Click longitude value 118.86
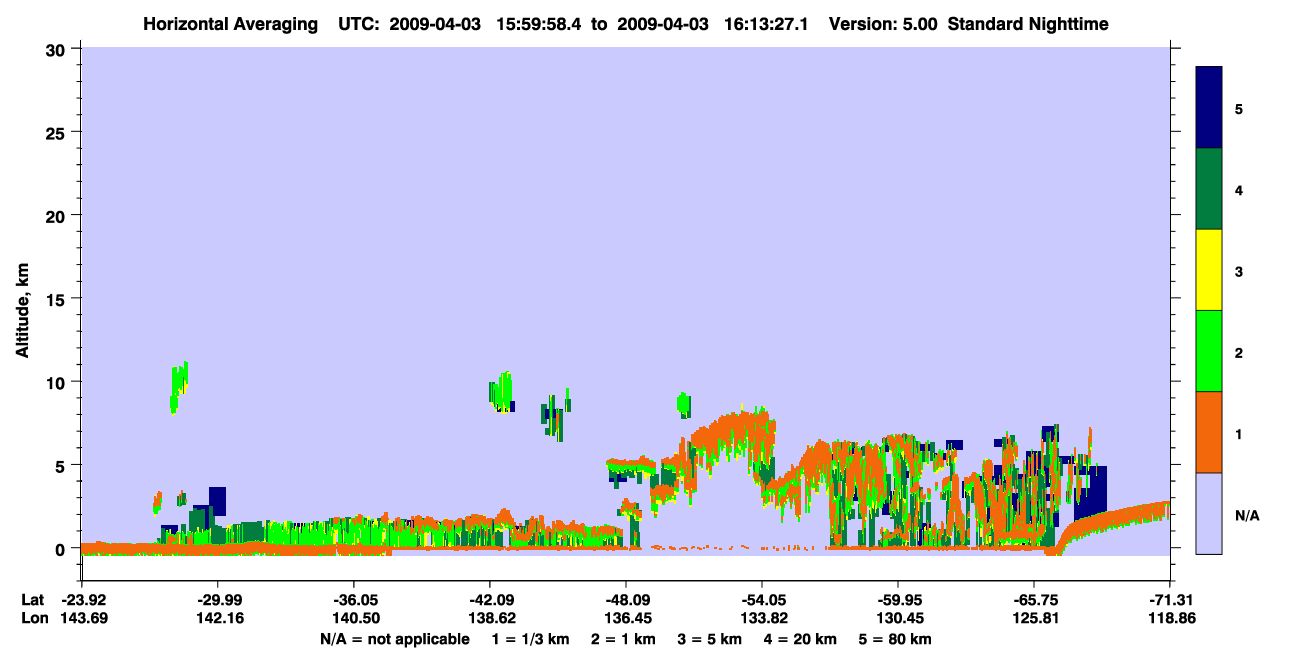Viewport: 1300px width, 667px height. click(x=1170, y=618)
